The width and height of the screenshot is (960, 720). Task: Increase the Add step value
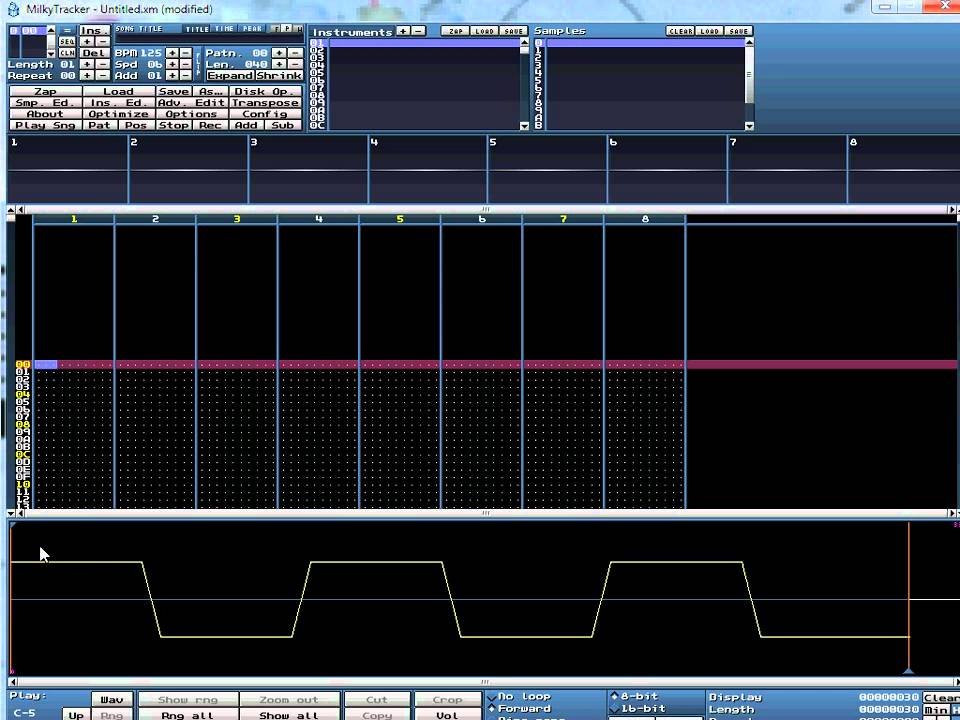173,75
